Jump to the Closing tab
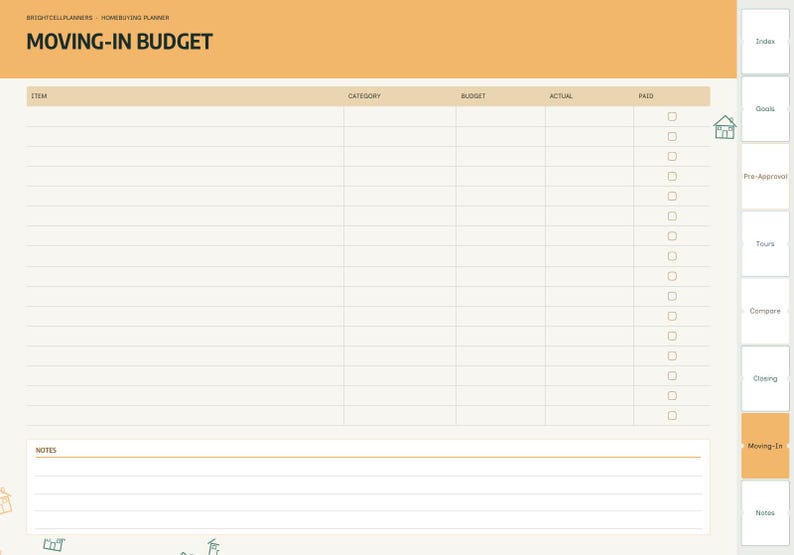 point(765,378)
